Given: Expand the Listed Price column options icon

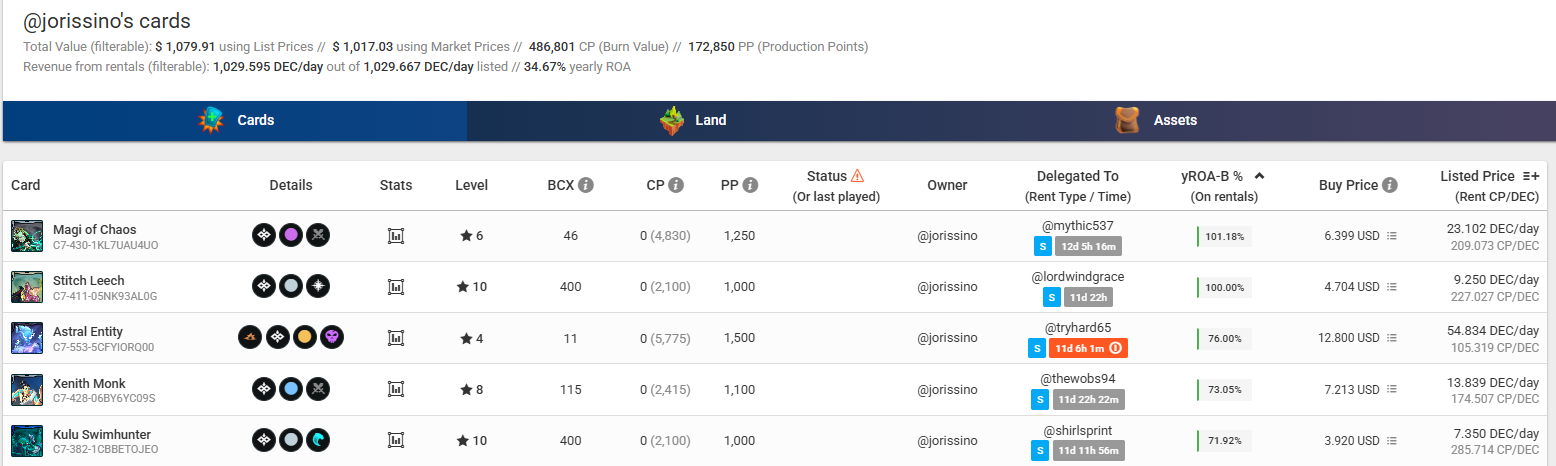Looking at the screenshot, I should [x=1531, y=176].
